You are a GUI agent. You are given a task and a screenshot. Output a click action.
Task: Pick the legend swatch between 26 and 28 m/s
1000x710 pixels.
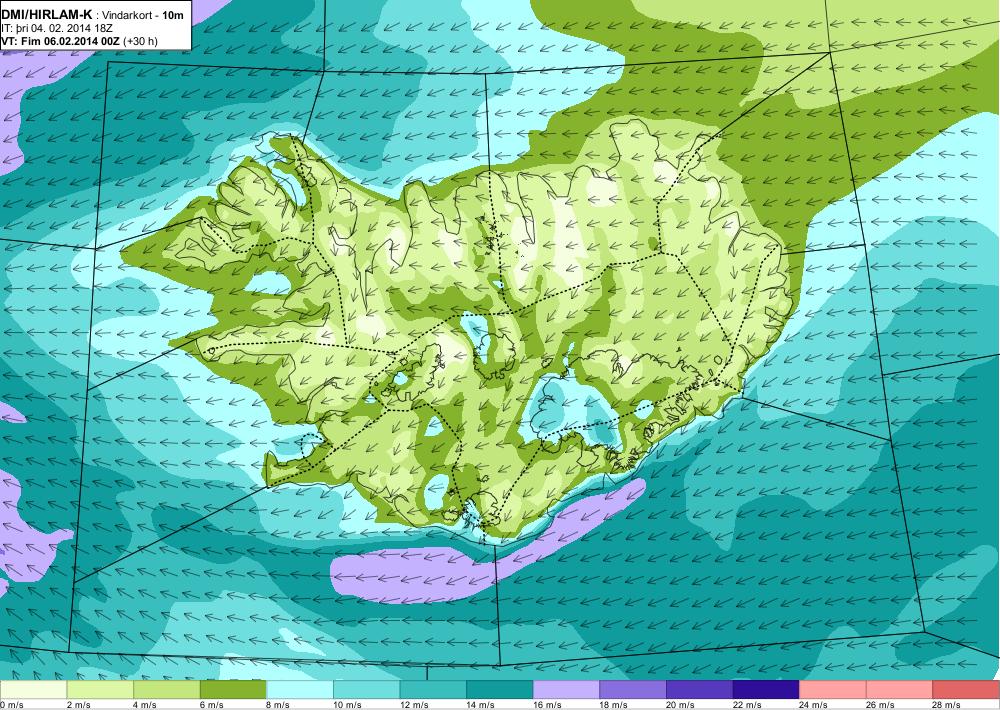(x=900, y=690)
